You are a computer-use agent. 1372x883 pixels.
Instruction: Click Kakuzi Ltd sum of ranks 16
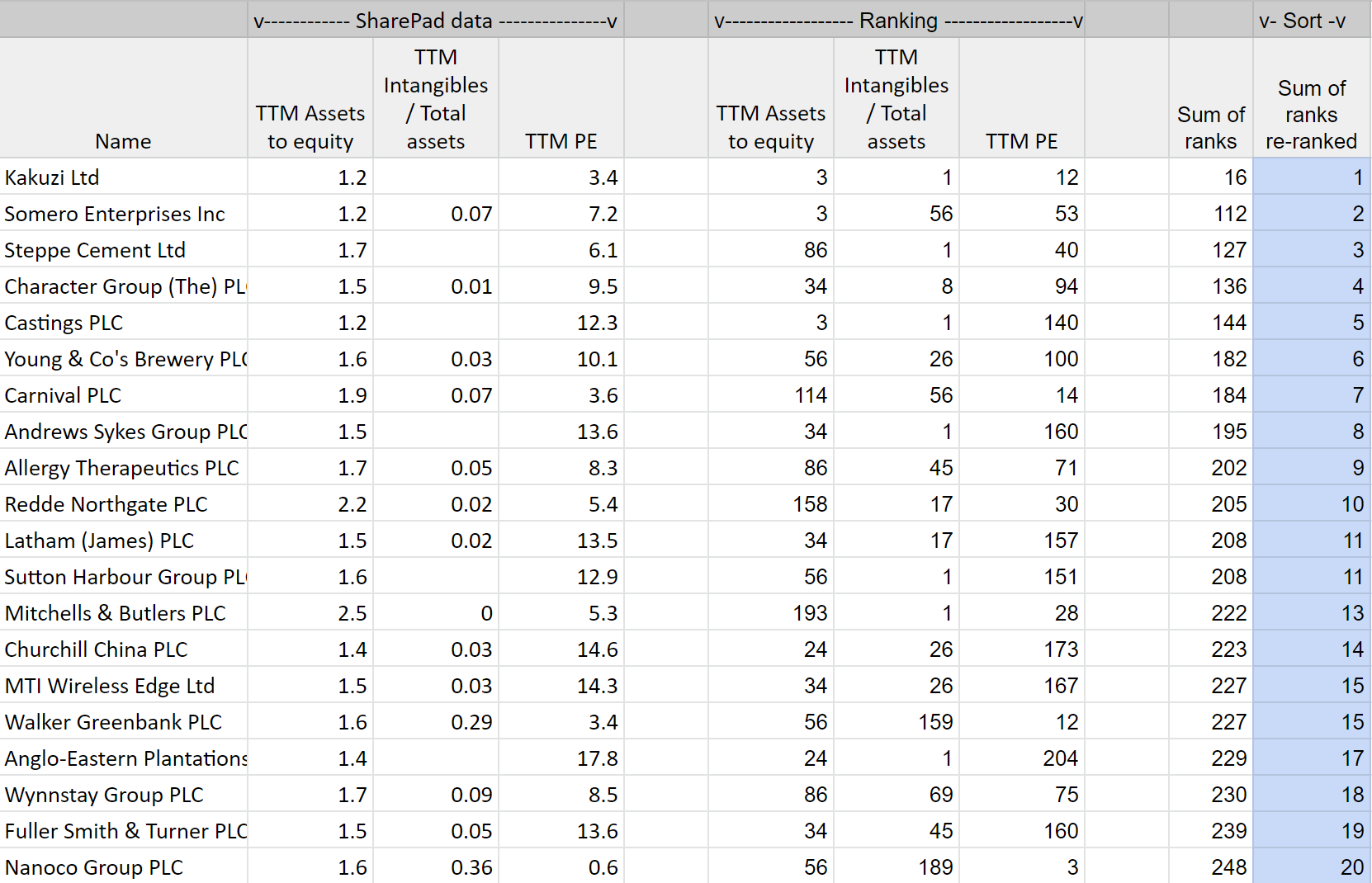tap(1211, 177)
